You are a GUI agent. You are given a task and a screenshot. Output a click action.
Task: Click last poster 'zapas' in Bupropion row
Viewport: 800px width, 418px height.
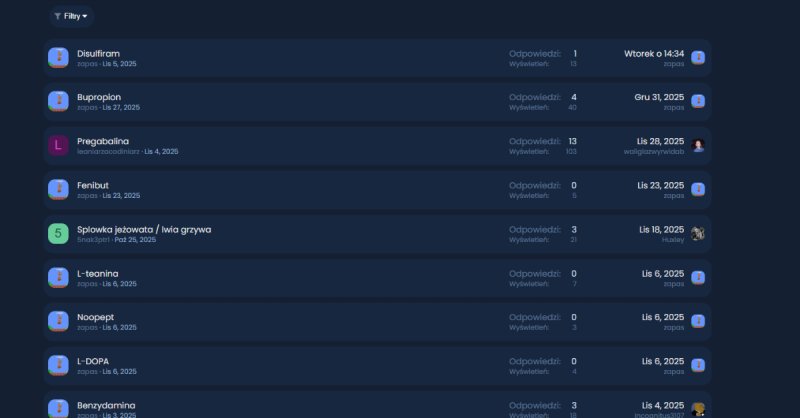pos(674,108)
